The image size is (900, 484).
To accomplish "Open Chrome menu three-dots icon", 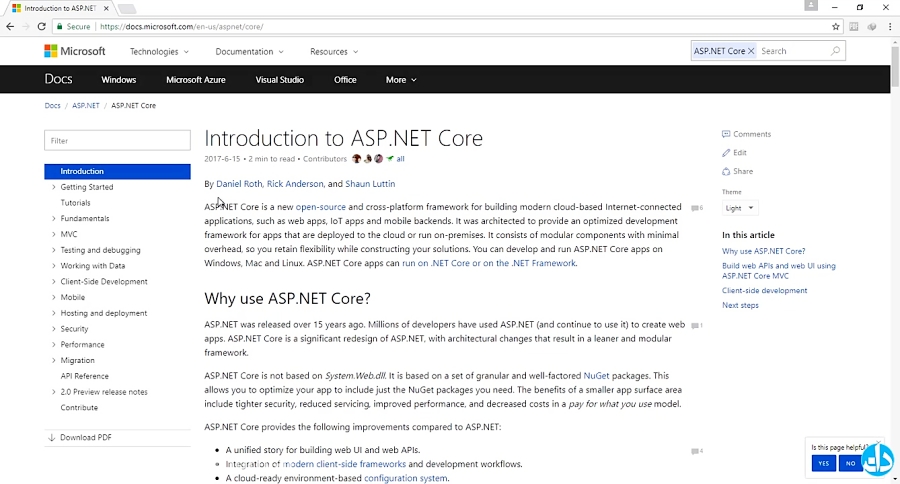I will coord(887,27).
